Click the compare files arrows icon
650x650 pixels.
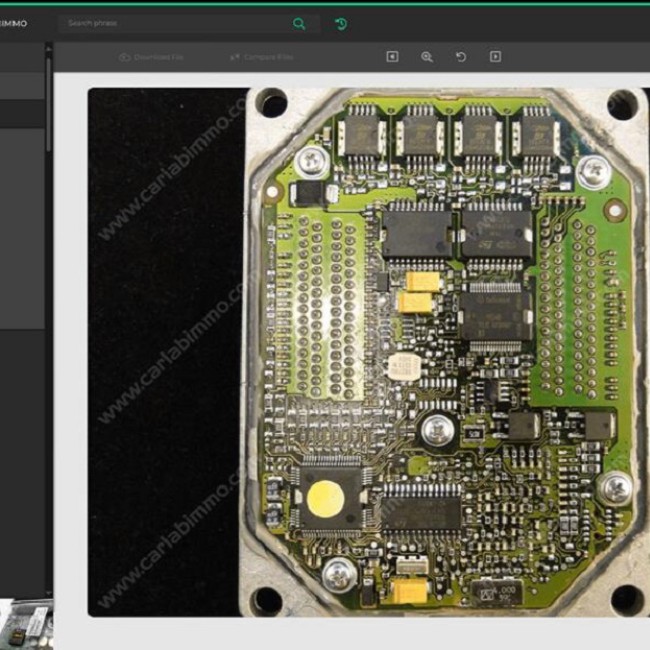(235, 57)
